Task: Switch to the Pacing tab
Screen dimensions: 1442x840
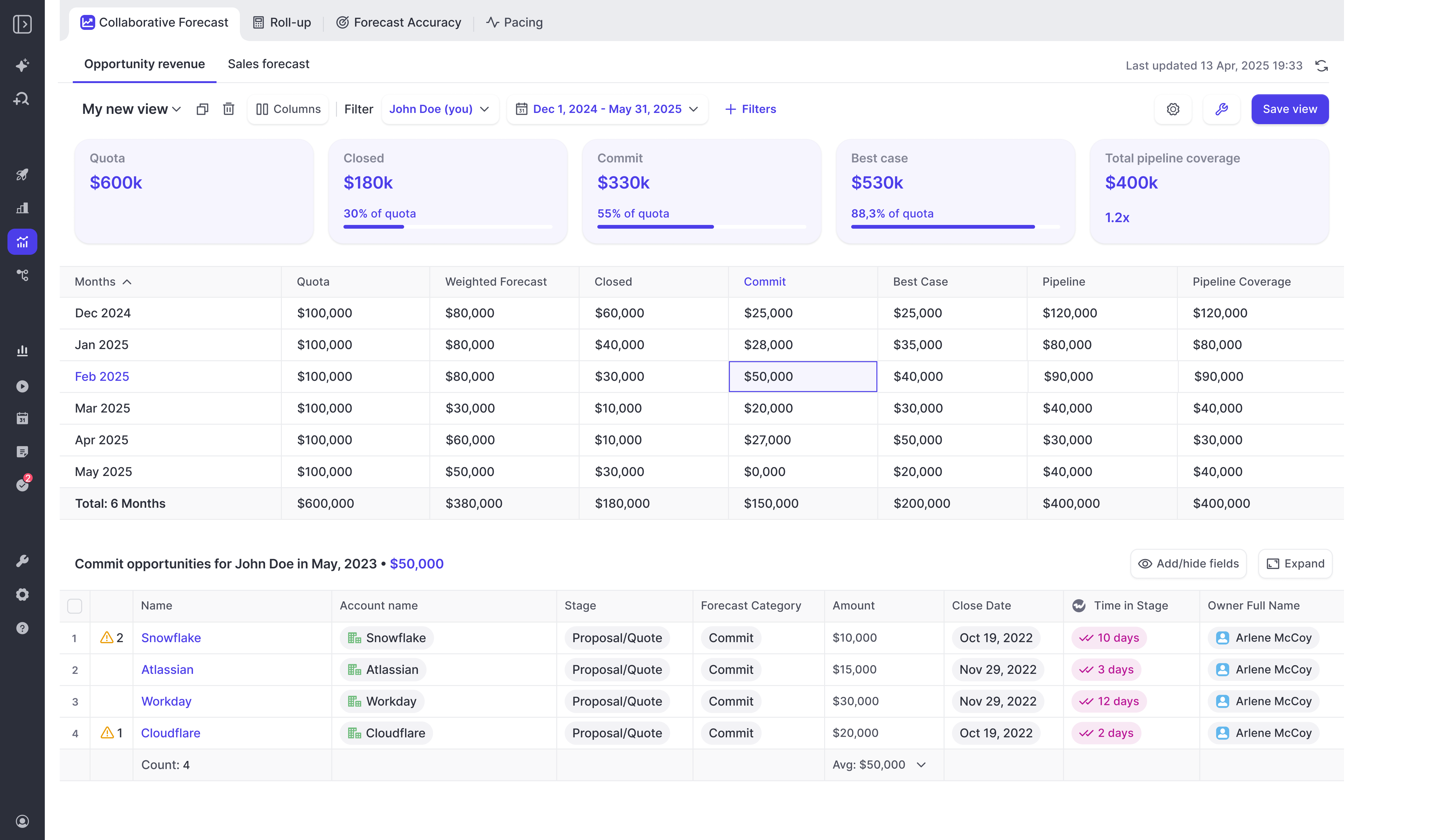Action: coord(514,22)
